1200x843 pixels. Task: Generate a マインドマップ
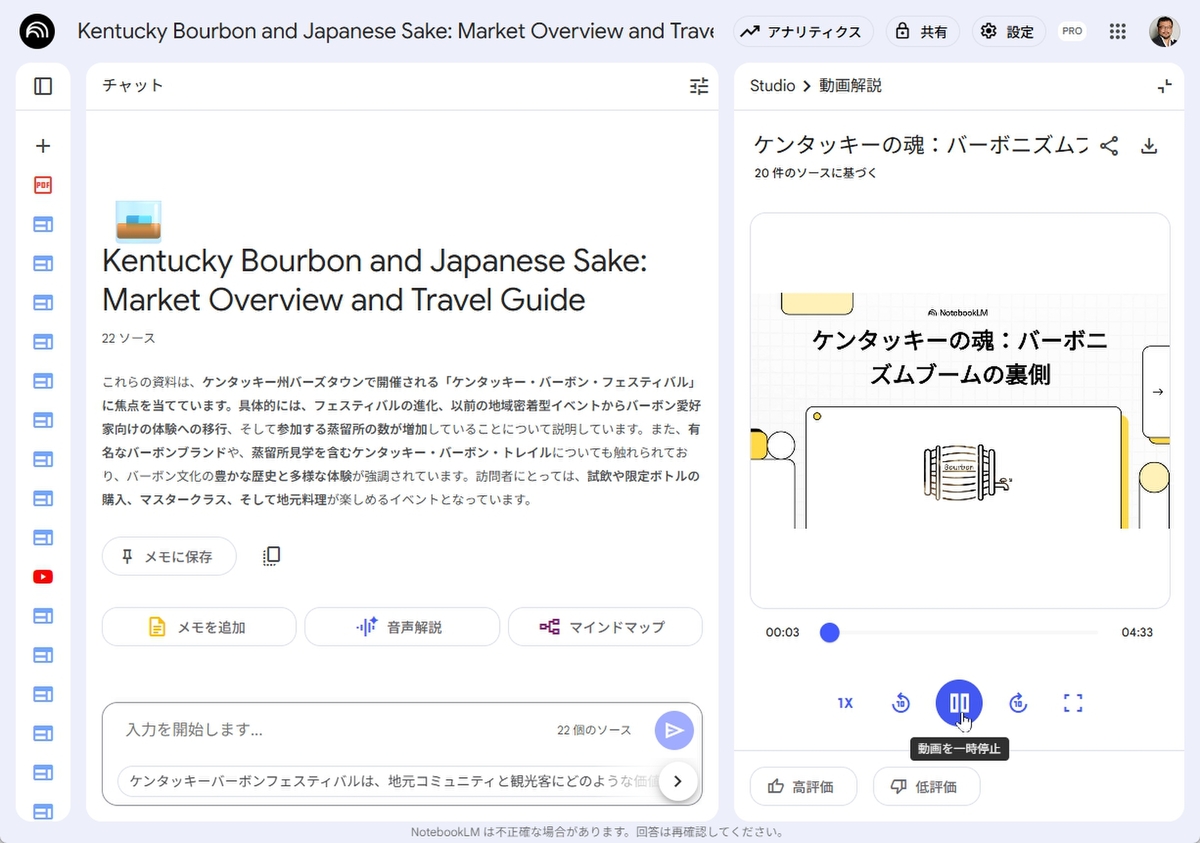[x=605, y=627]
